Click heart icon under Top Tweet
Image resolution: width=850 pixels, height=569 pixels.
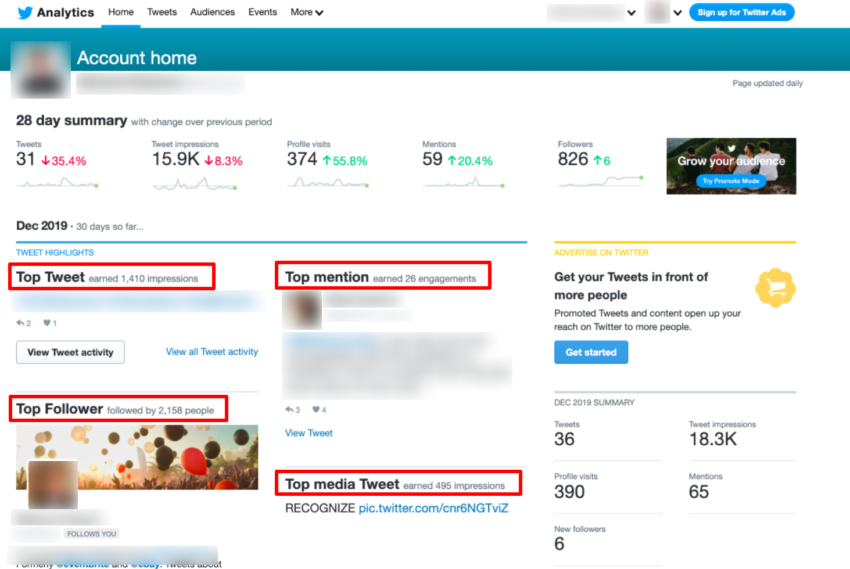46,323
